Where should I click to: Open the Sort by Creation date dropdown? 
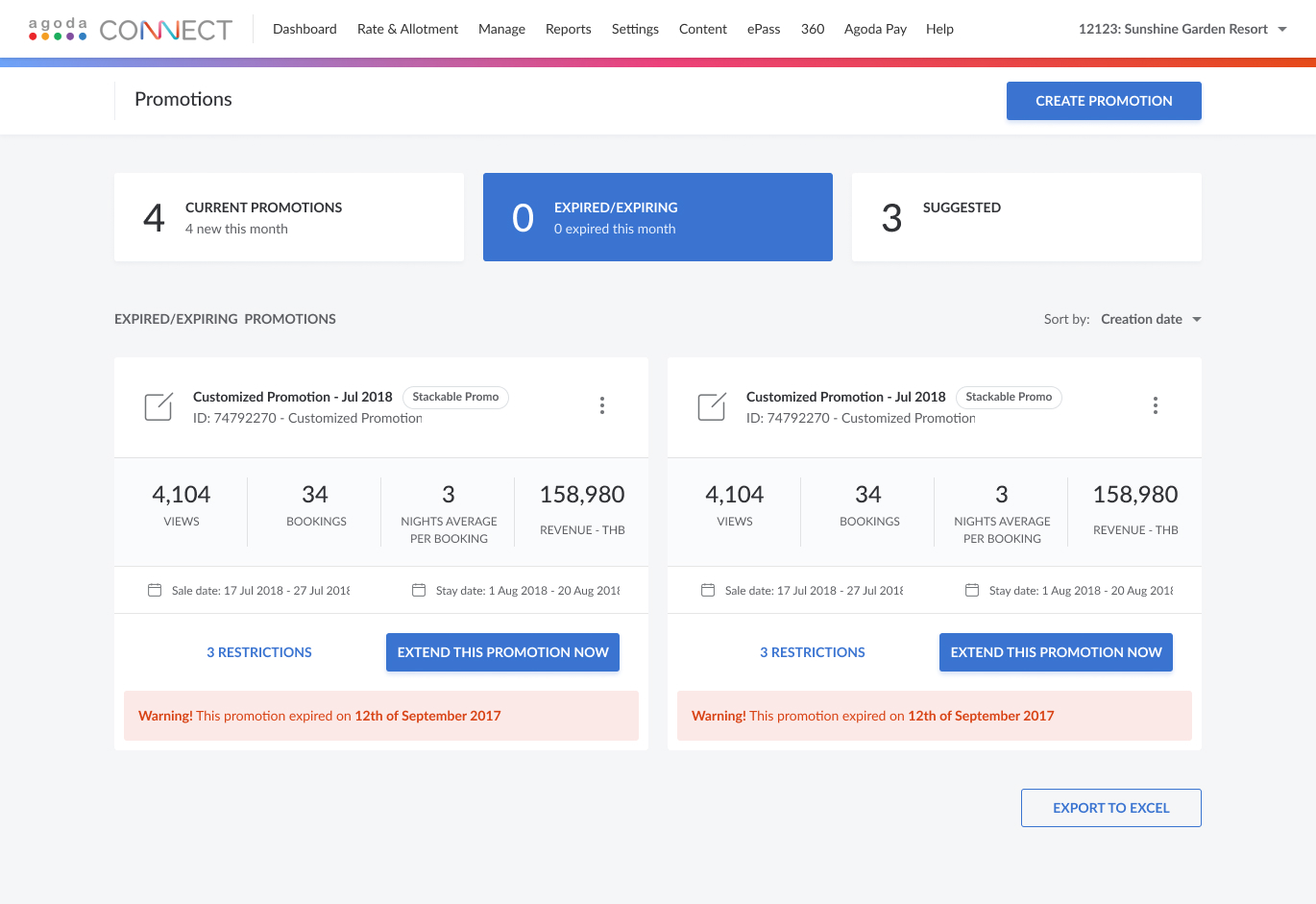click(x=1150, y=319)
